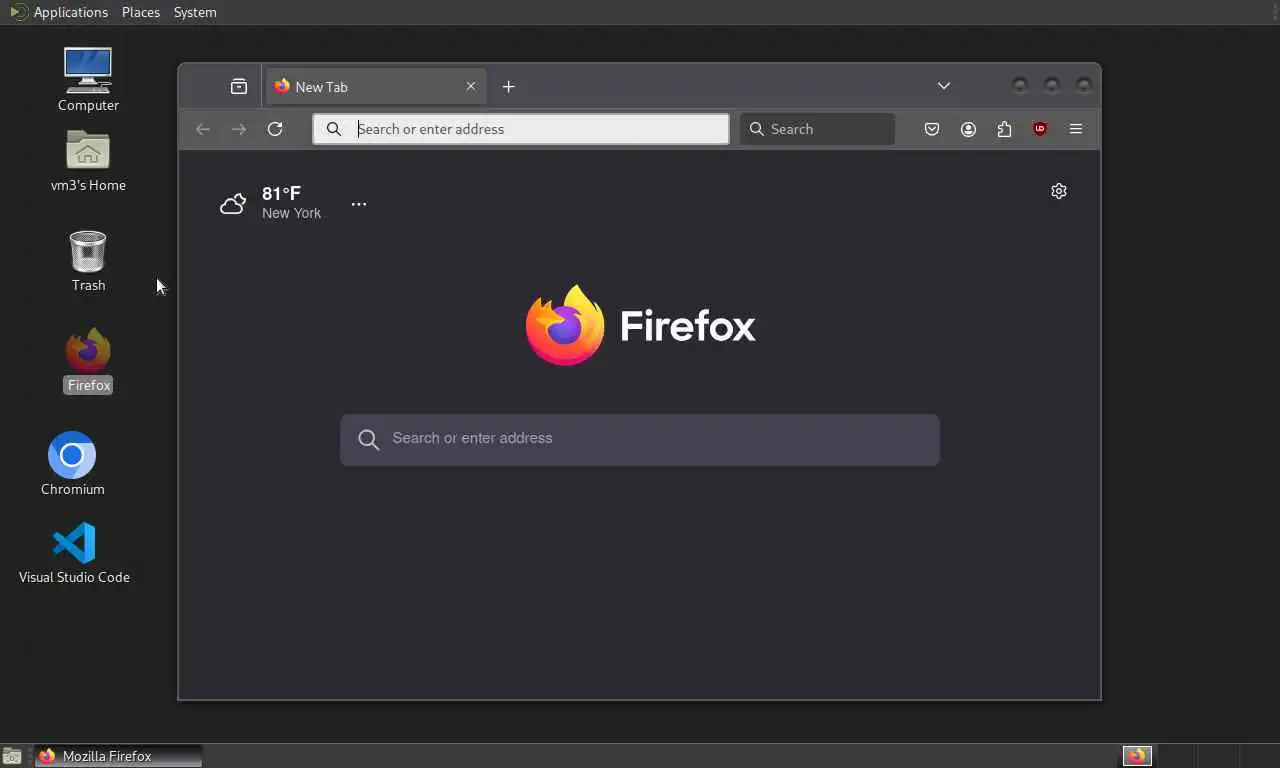Open the uBlock Origin extension icon
This screenshot has width=1280, height=768.
click(x=1040, y=129)
